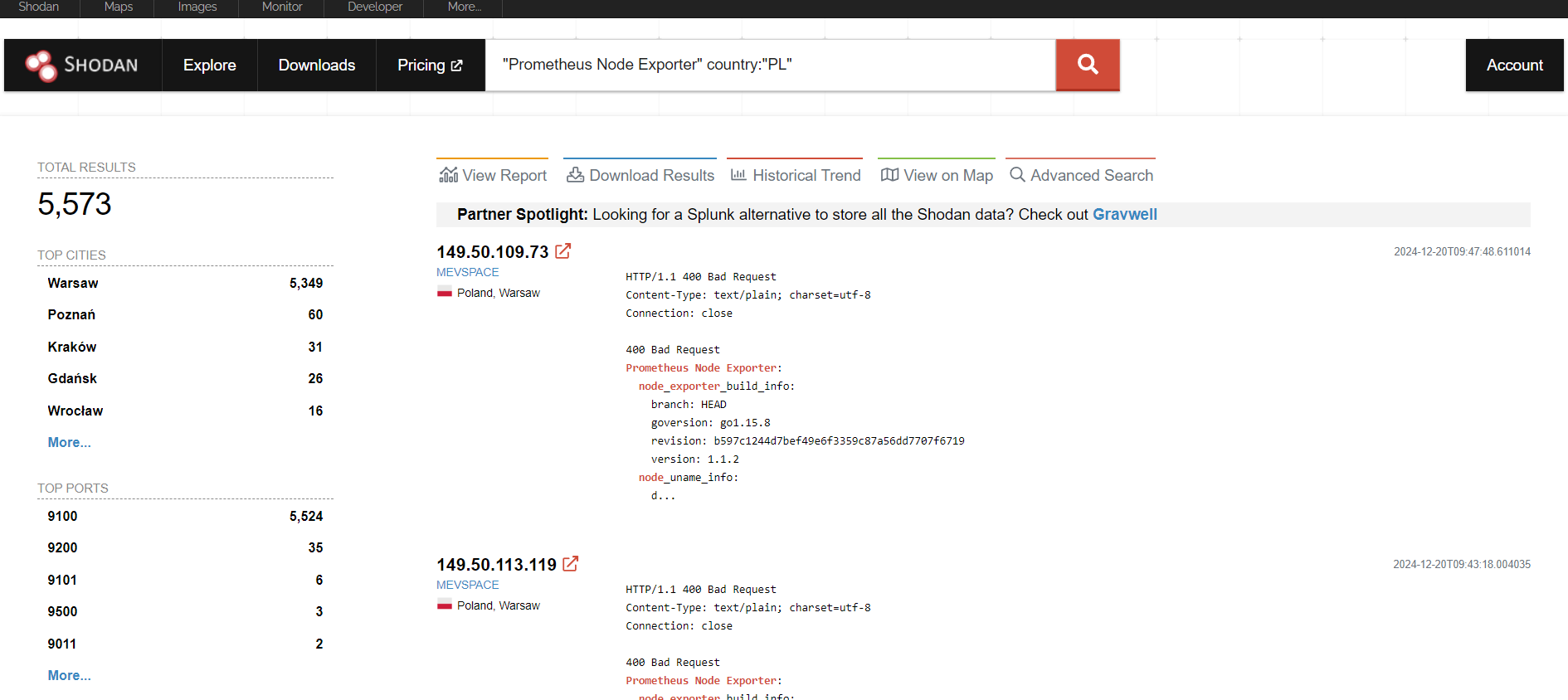Open host 149.50.113.119 details
The width and height of the screenshot is (1568, 700).
(x=497, y=564)
